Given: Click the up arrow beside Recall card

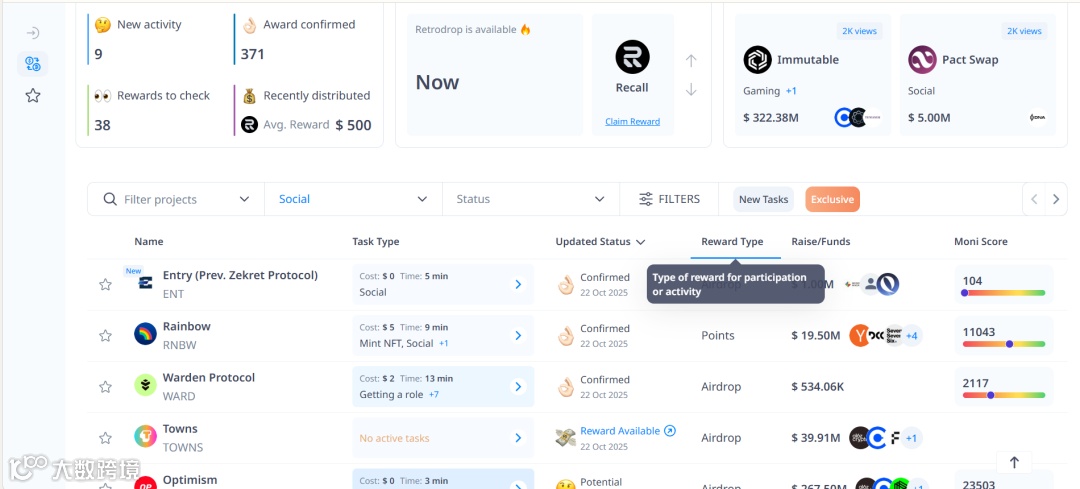Looking at the screenshot, I should [x=691, y=61].
